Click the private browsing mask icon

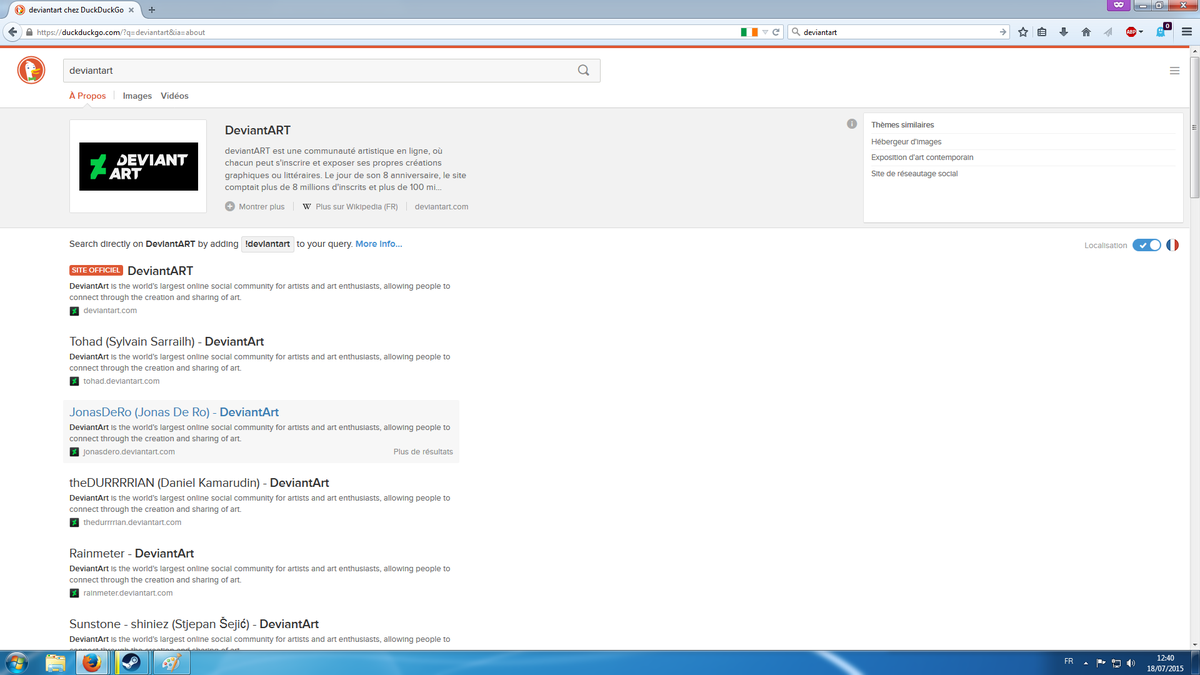pyautogui.click(x=1119, y=5)
